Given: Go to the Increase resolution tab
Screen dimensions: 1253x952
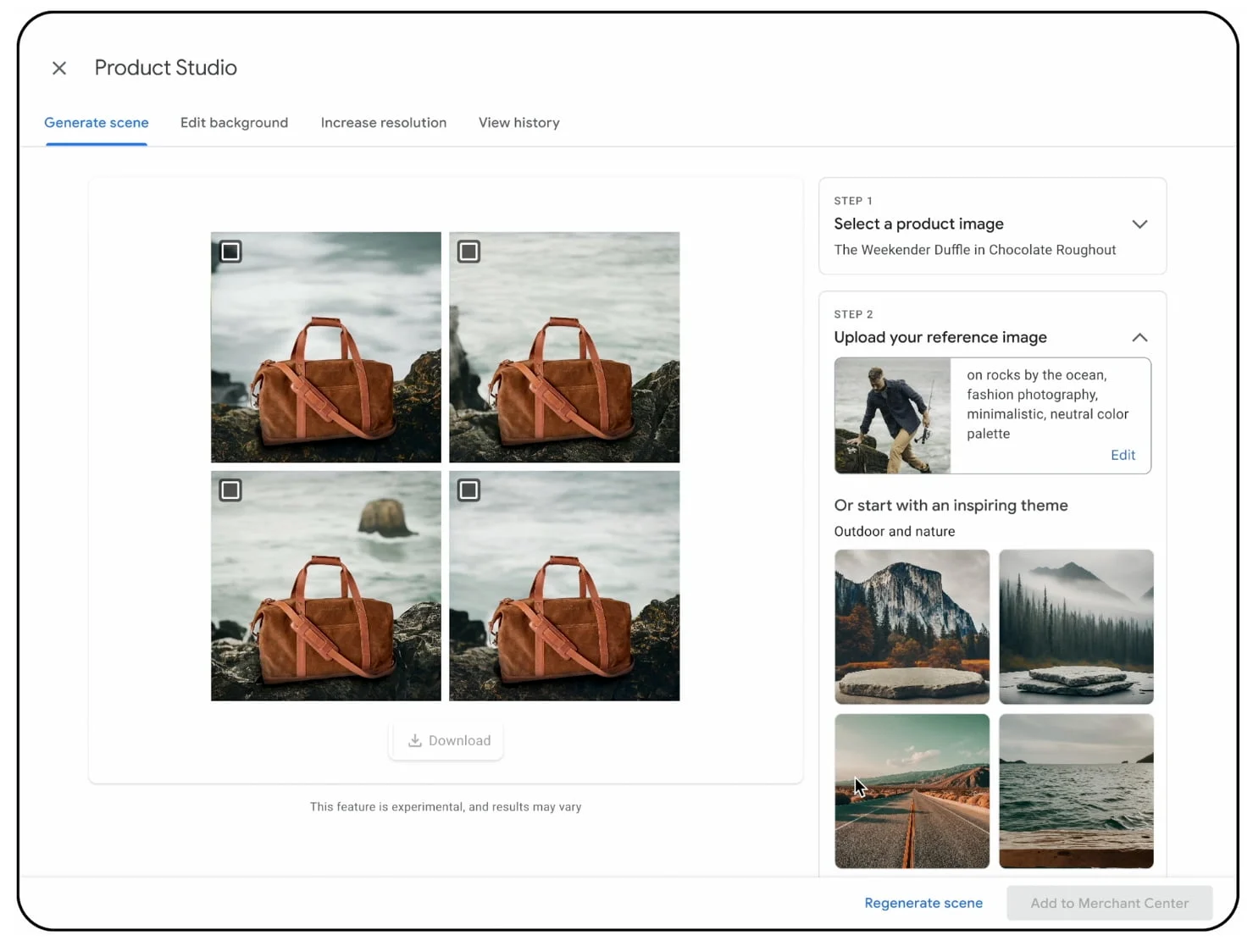Looking at the screenshot, I should [x=384, y=123].
